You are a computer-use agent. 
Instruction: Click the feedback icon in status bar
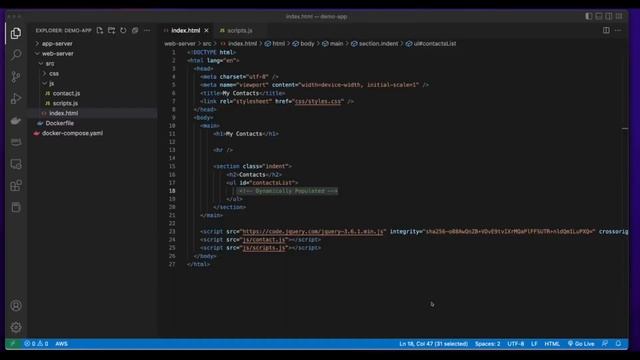604,344
